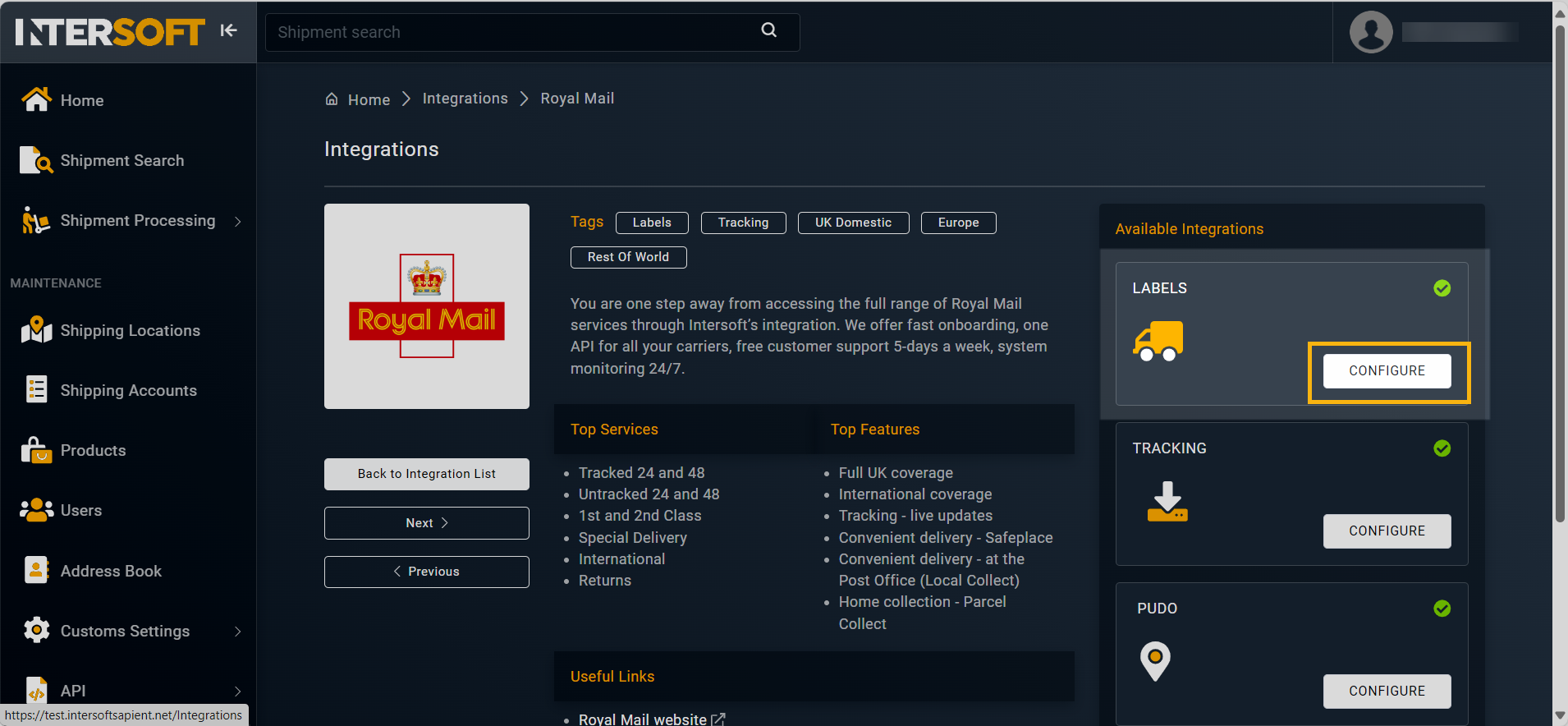Image resolution: width=1568 pixels, height=726 pixels.
Task: Click the Shipment Search document icon
Action: [x=36, y=160]
